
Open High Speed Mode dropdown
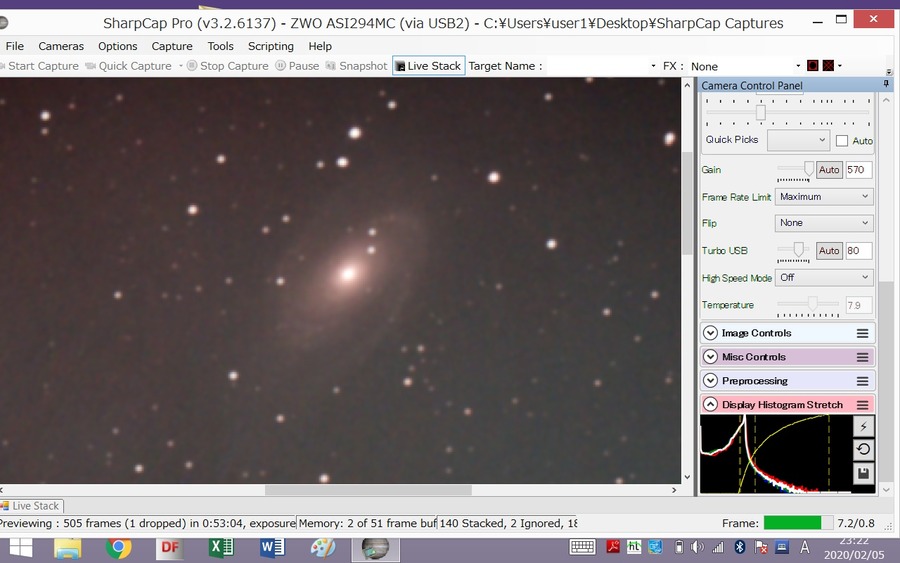pos(824,278)
